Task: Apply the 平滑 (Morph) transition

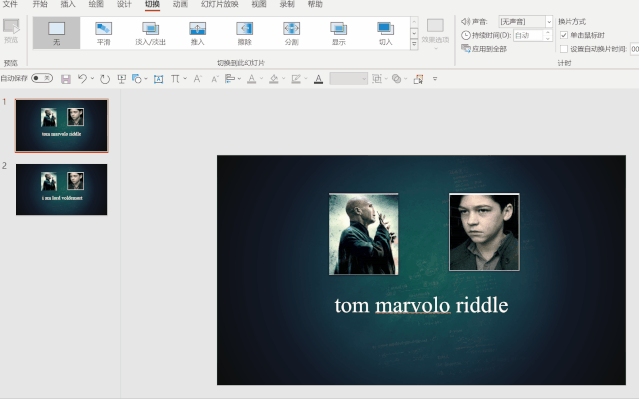Action: tap(104, 33)
